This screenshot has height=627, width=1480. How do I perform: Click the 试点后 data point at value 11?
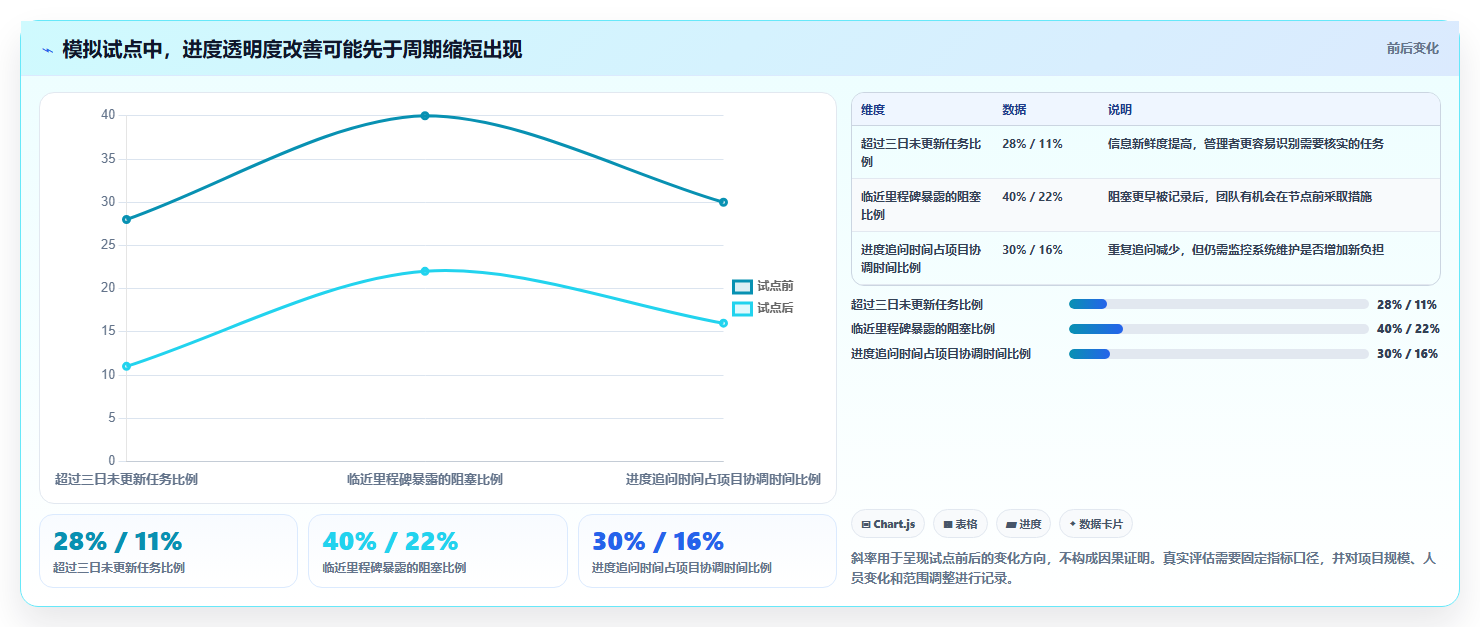(126, 366)
